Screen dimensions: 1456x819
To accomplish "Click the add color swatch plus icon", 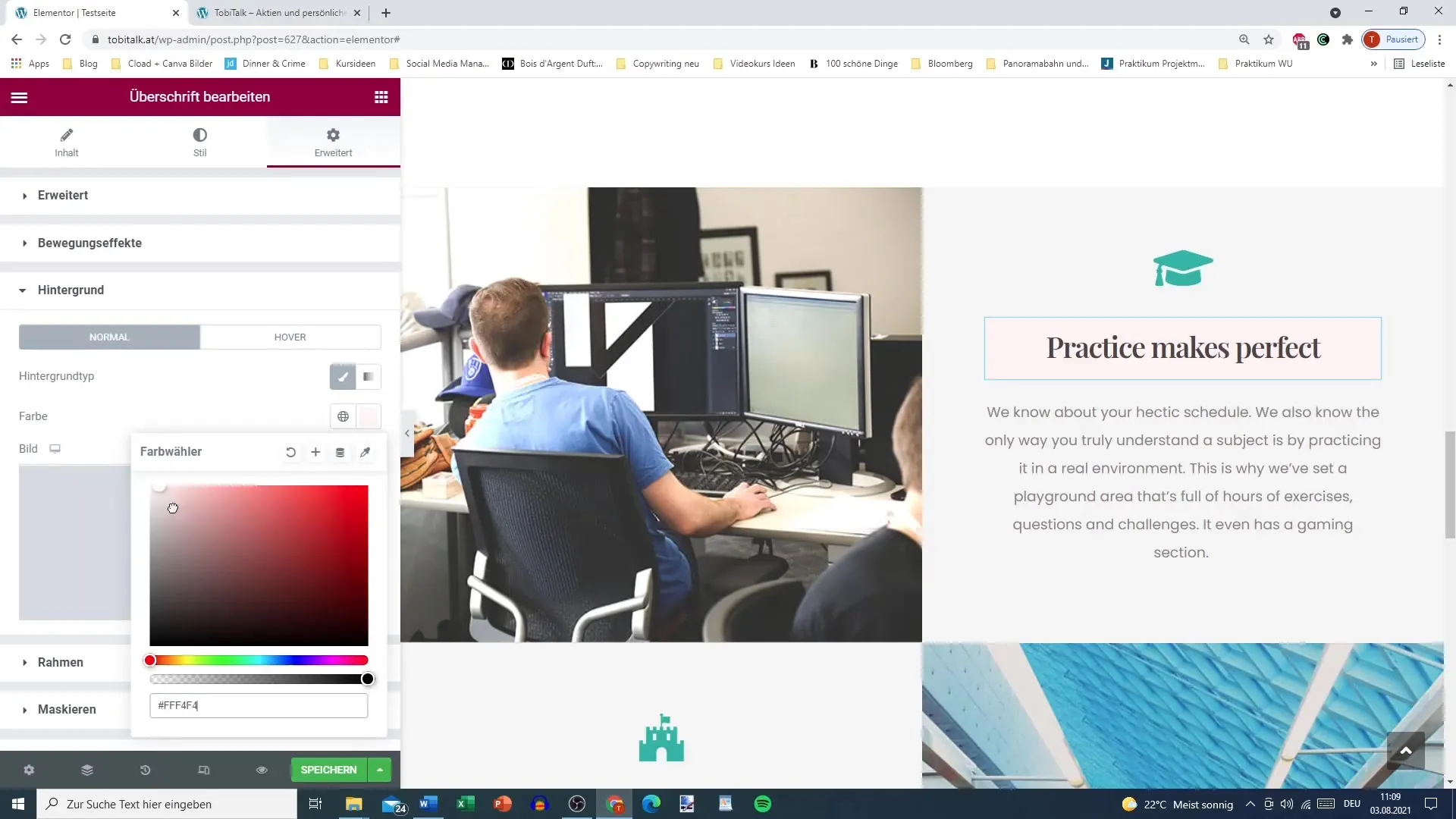I will (316, 452).
